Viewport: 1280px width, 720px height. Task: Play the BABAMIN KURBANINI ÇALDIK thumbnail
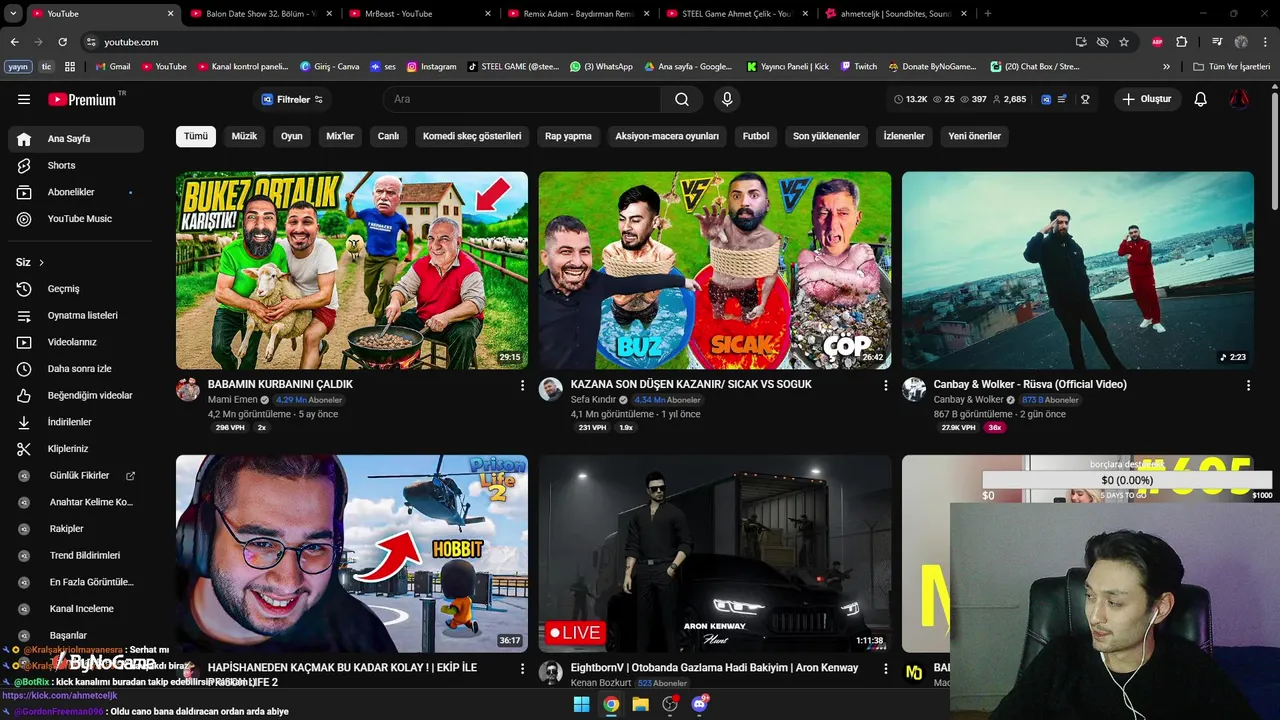tap(352, 270)
